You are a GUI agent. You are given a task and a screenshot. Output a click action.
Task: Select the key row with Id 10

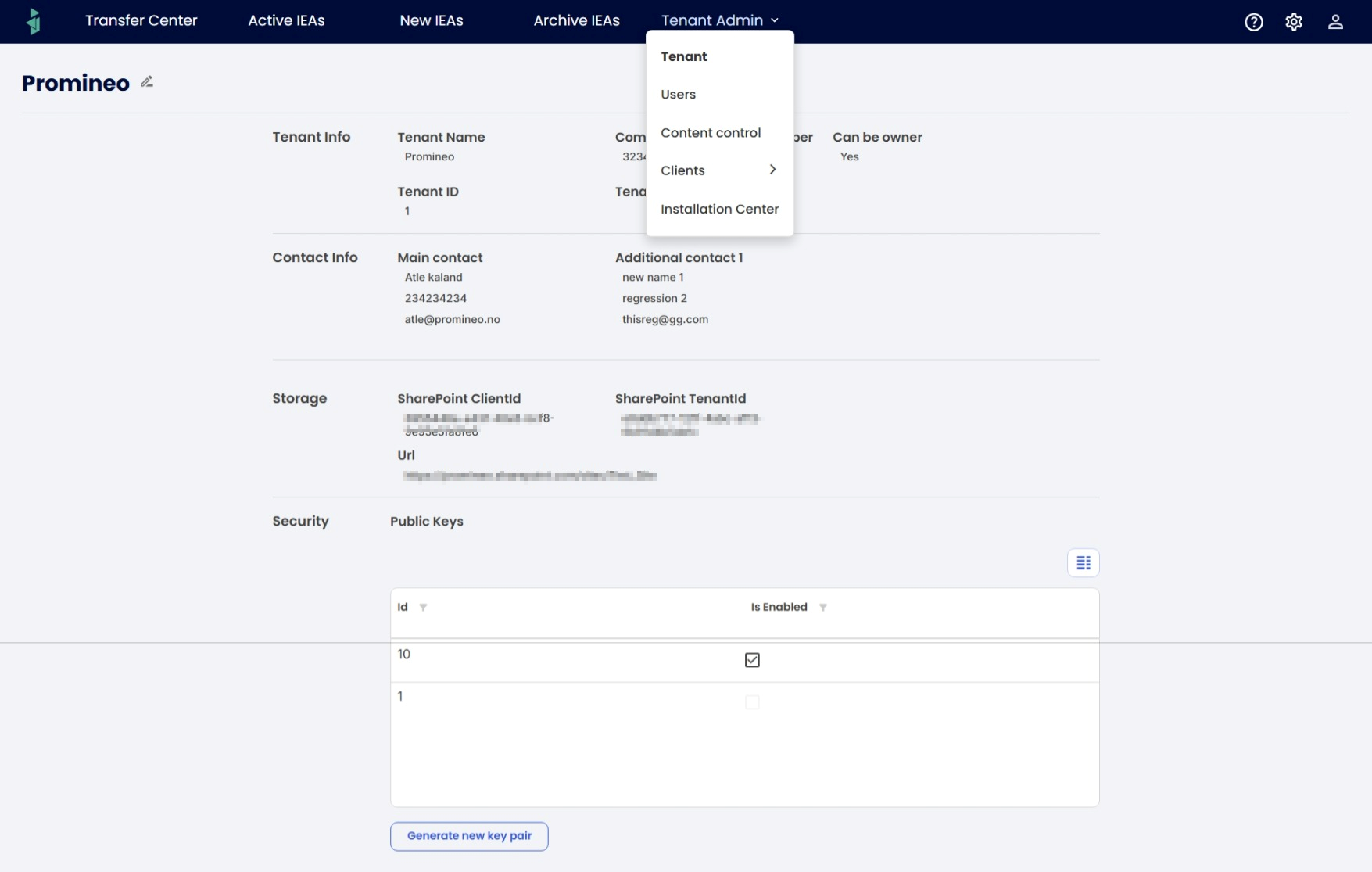tap(744, 661)
